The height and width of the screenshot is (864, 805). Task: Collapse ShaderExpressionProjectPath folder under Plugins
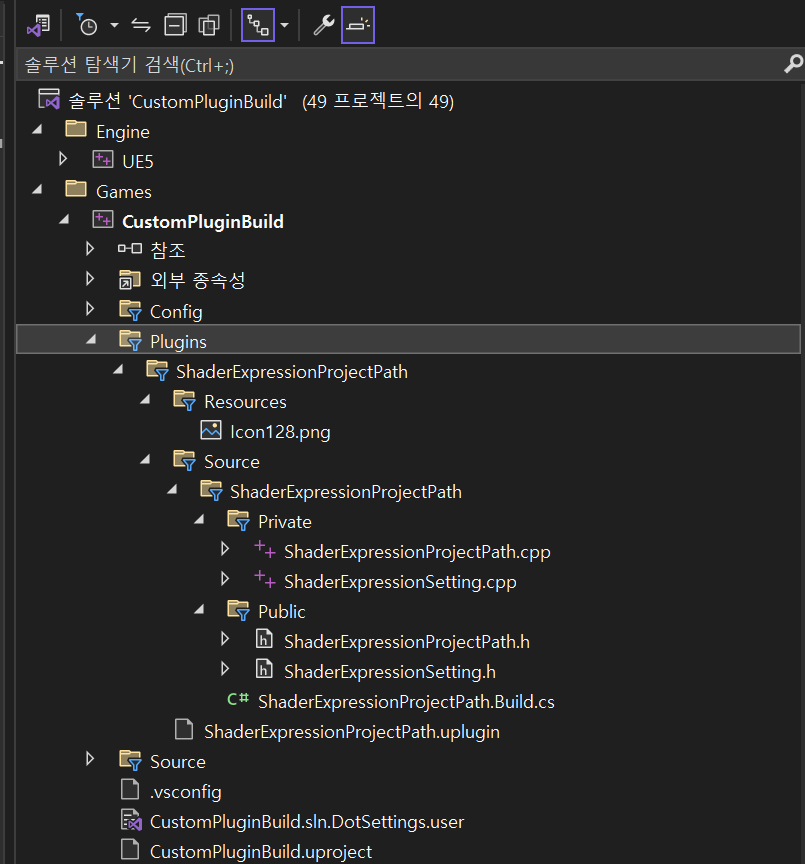[x=118, y=370]
